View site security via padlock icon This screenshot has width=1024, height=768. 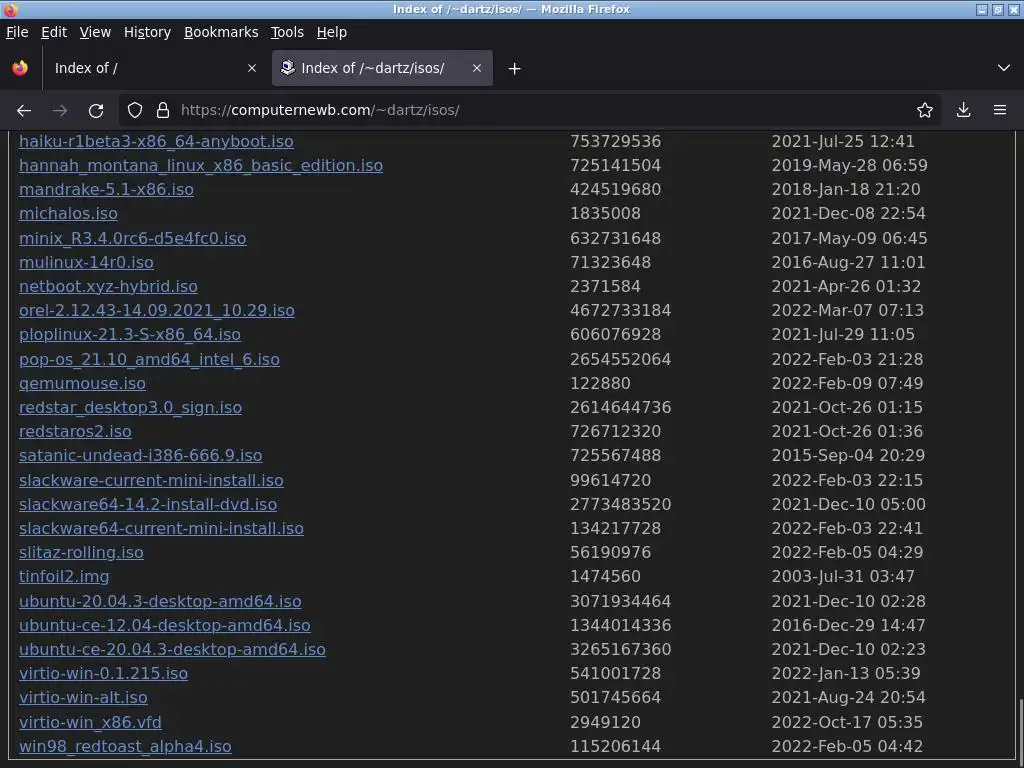pos(163,110)
